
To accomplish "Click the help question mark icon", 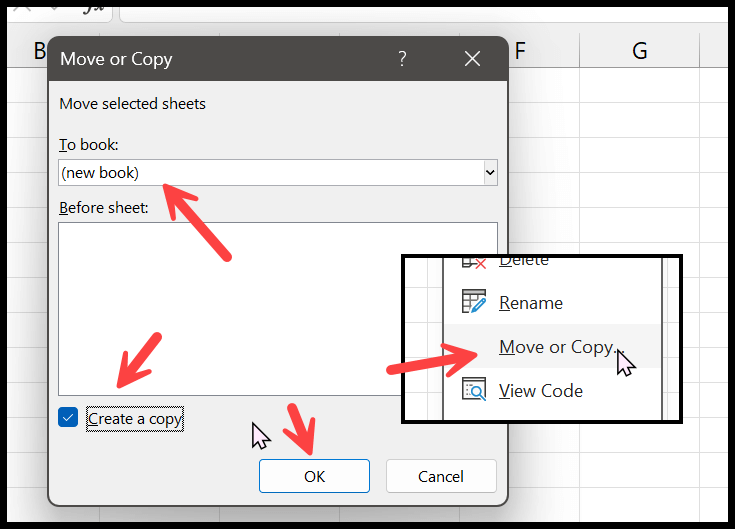I will click(x=402, y=59).
